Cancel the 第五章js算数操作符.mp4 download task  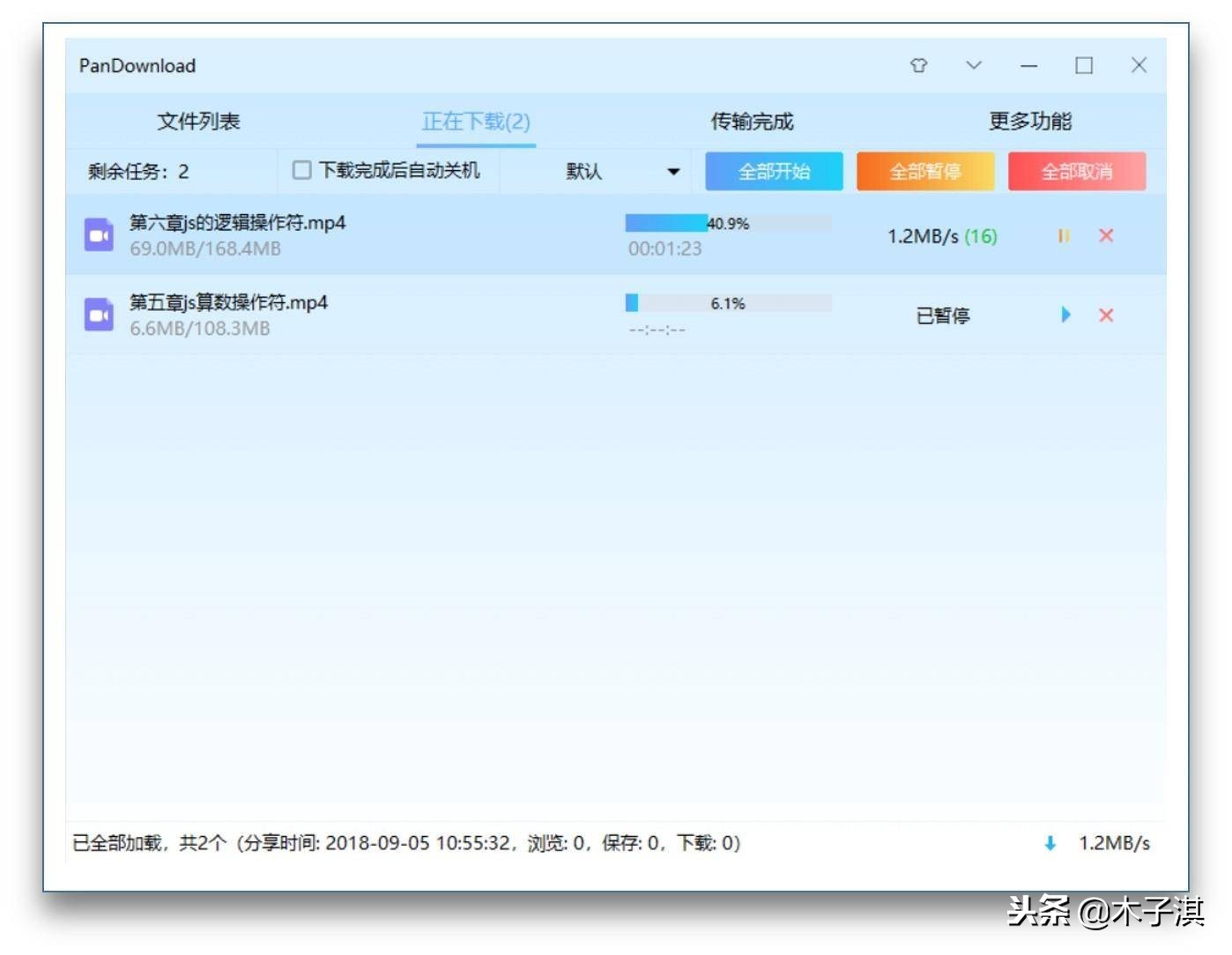tap(1106, 315)
